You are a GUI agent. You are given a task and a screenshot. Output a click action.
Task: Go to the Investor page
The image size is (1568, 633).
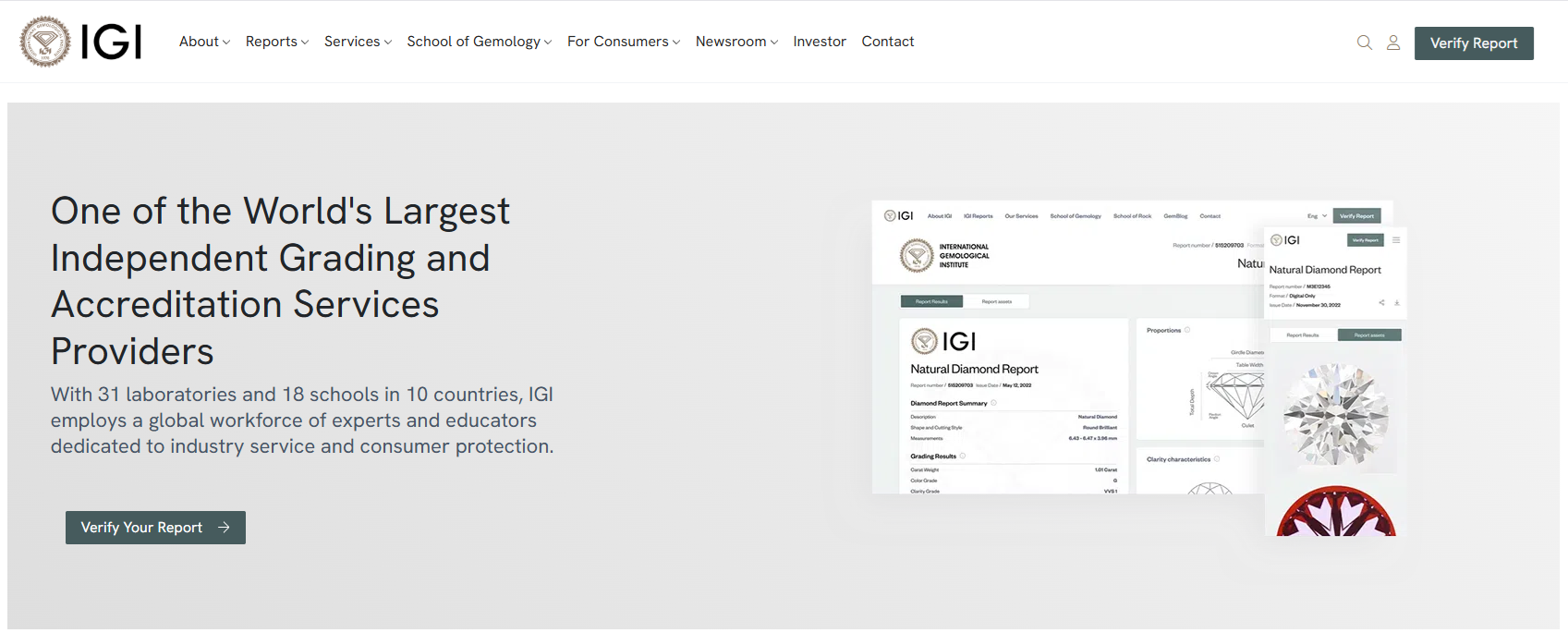(x=820, y=42)
